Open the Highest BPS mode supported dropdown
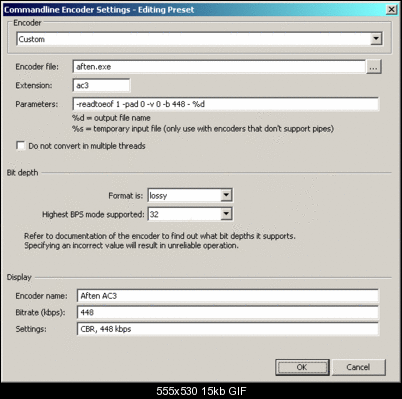This screenshot has height=399, width=402. point(190,214)
